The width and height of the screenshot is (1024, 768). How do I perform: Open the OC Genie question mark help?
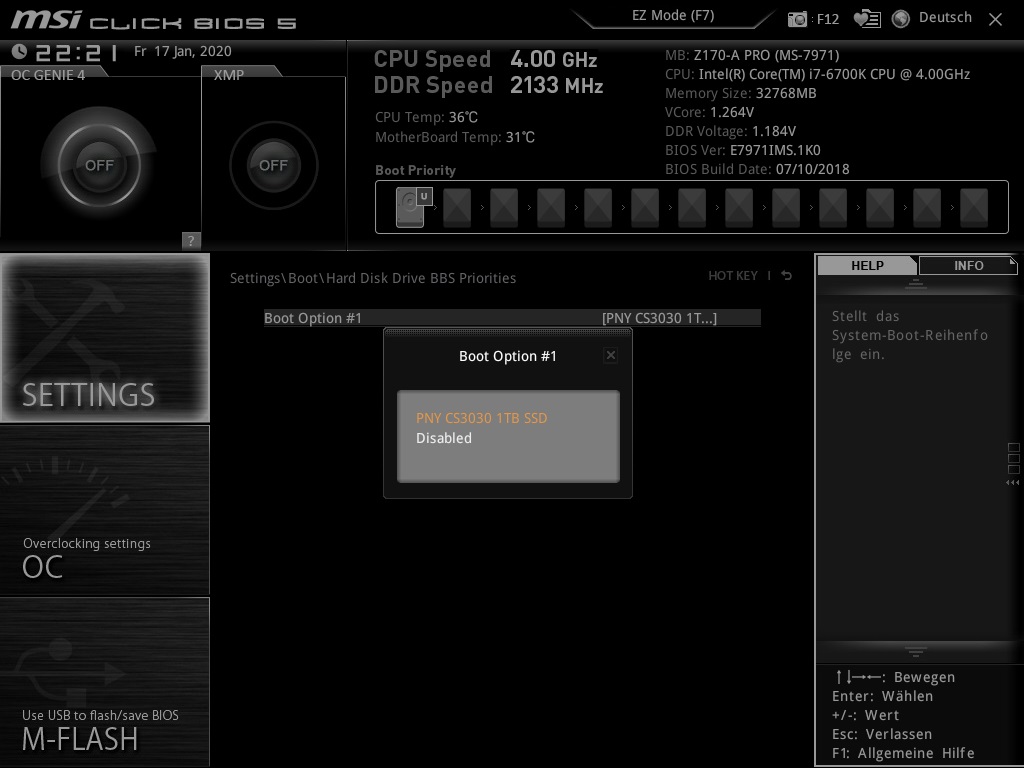pos(191,240)
